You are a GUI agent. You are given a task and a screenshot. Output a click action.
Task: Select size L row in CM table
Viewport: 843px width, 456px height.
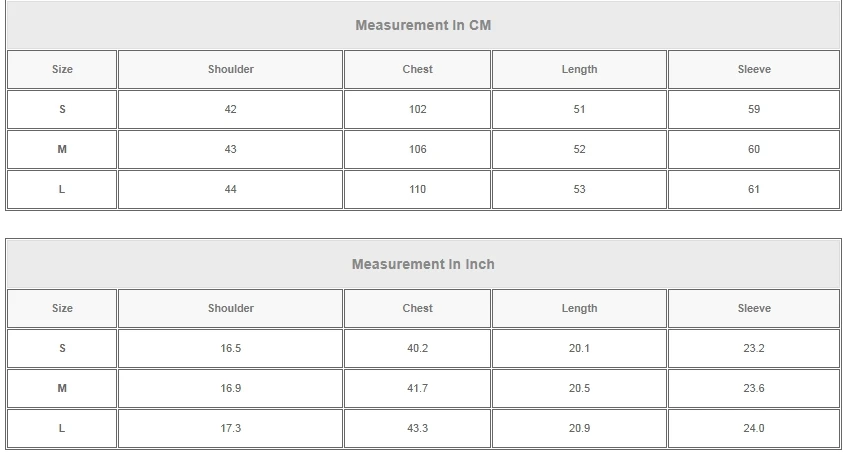pos(62,189)
